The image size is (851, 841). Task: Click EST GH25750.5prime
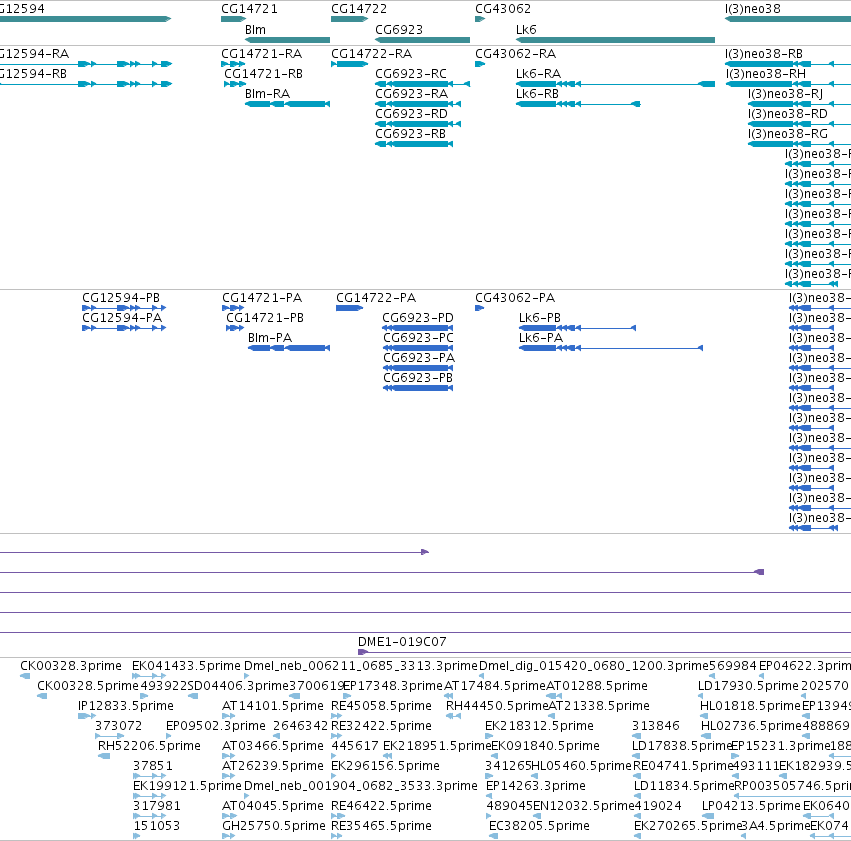click(x=274, y=826)
